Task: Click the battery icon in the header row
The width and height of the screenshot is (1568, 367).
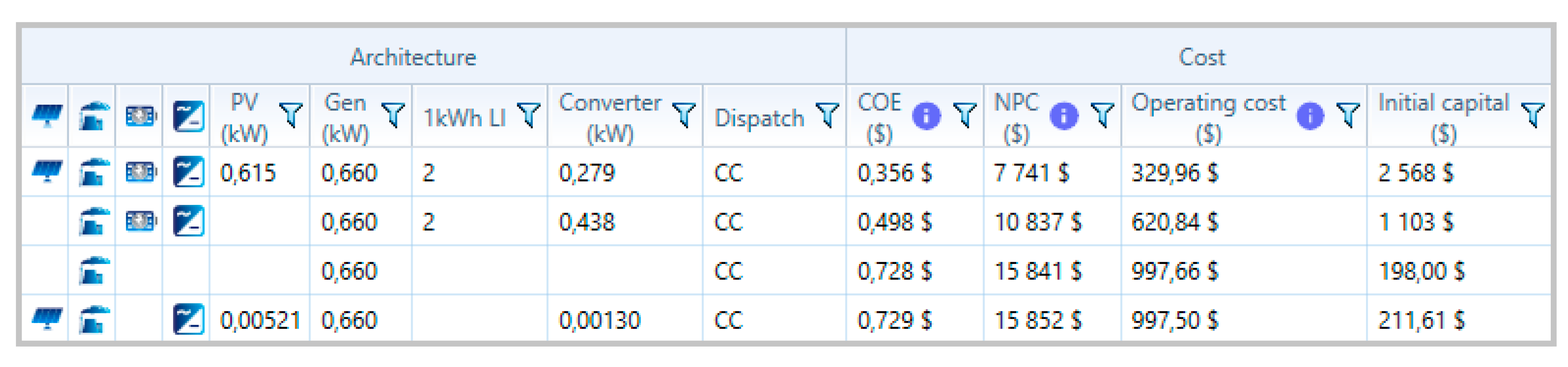Action: click(x=140, y=116)
